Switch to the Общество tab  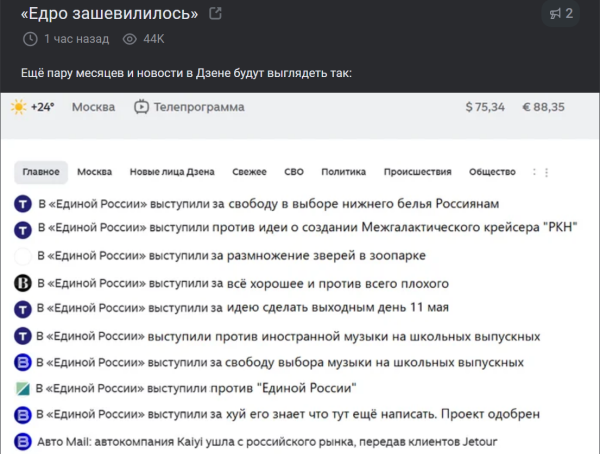pos(492,172)
